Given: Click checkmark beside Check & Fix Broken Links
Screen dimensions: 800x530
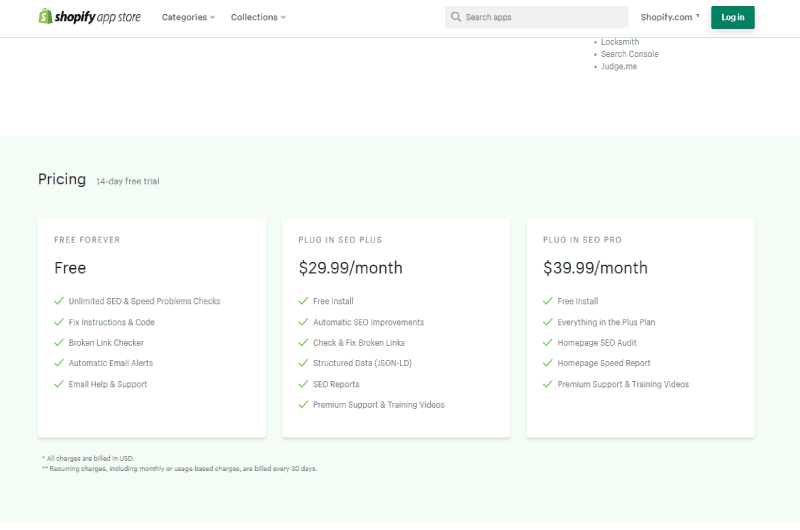Looking at the screenshot, I should [303, 342].
